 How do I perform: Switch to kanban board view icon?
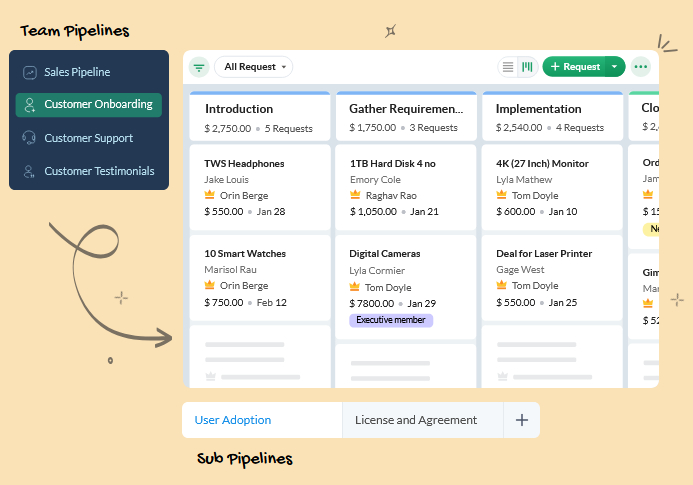[x=527, y=67]
